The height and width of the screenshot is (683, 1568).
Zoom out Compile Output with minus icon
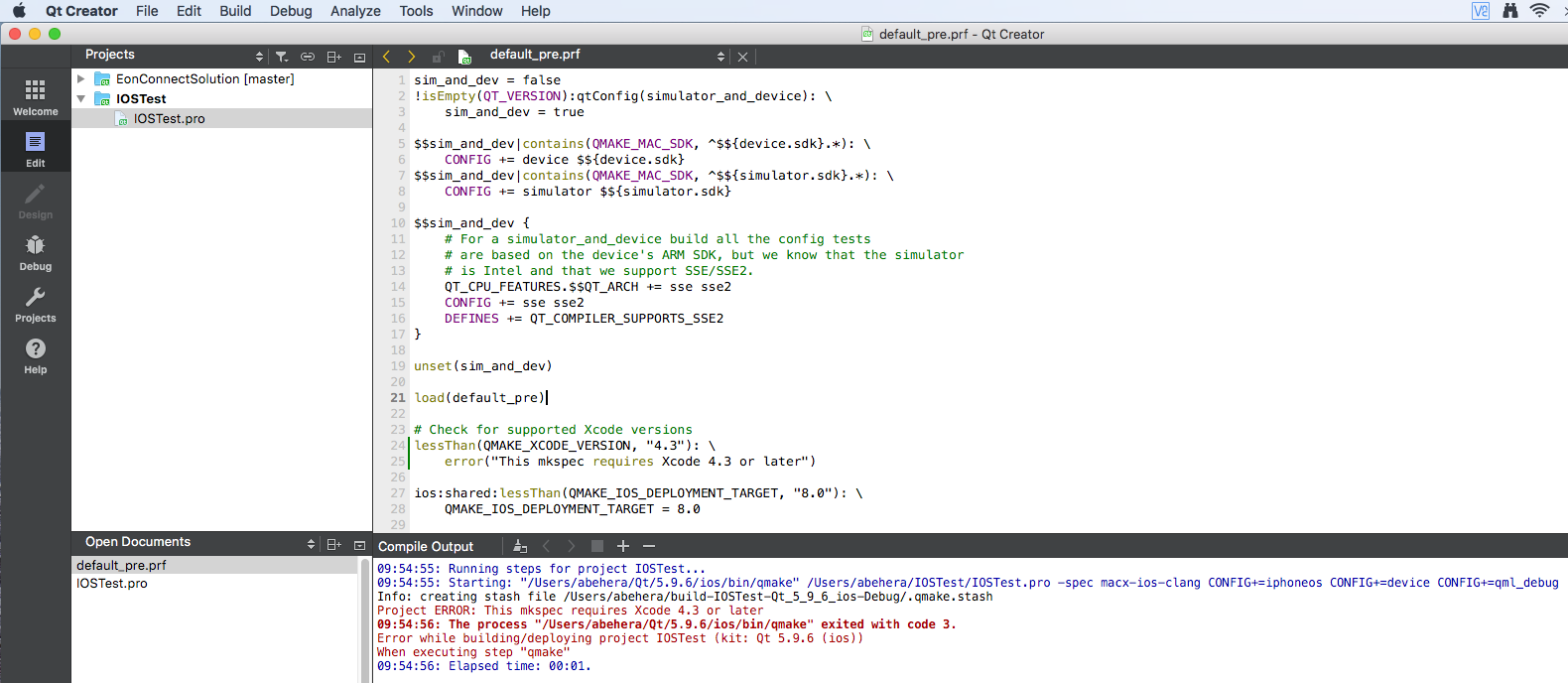coord(649,546)
